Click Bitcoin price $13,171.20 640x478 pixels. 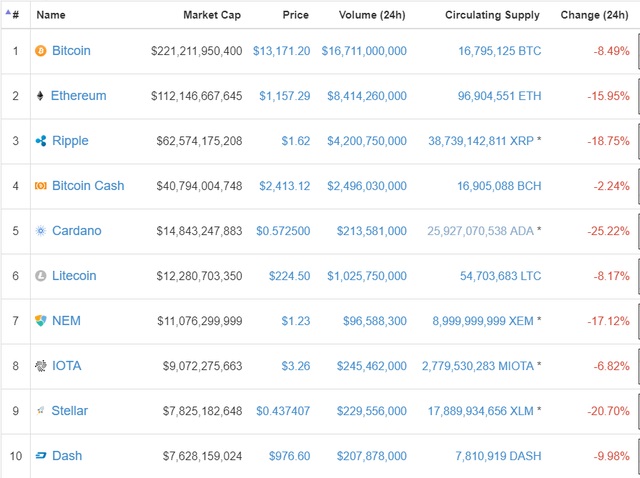[282, 51]
